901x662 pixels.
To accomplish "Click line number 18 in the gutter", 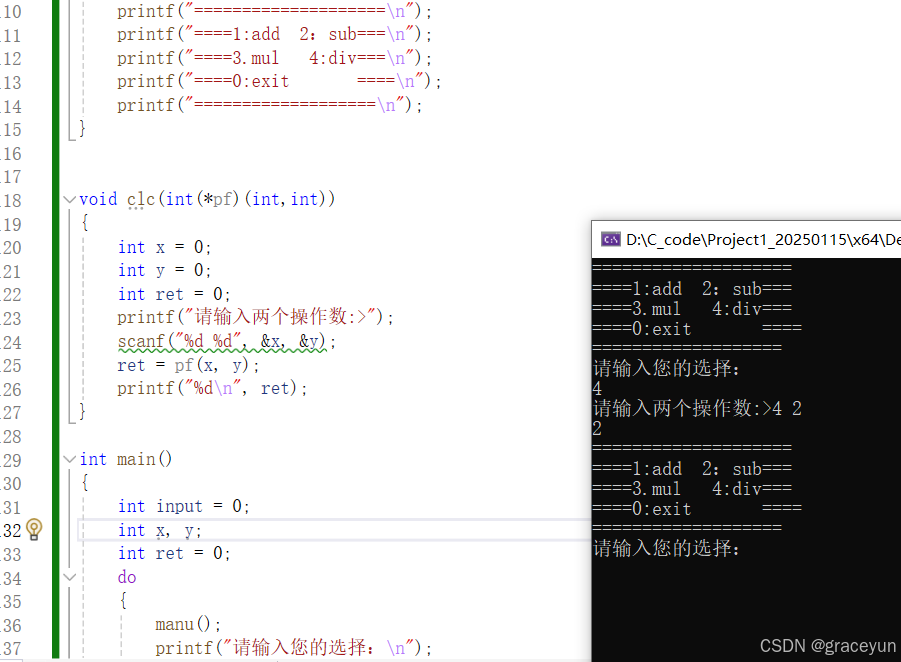I will [11, 201].
